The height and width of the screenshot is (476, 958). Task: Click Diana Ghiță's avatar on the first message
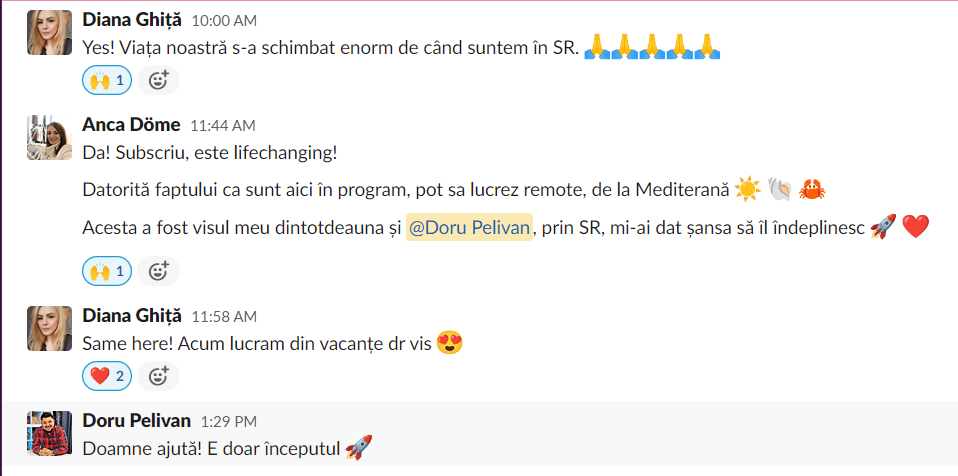click(49, 32)
